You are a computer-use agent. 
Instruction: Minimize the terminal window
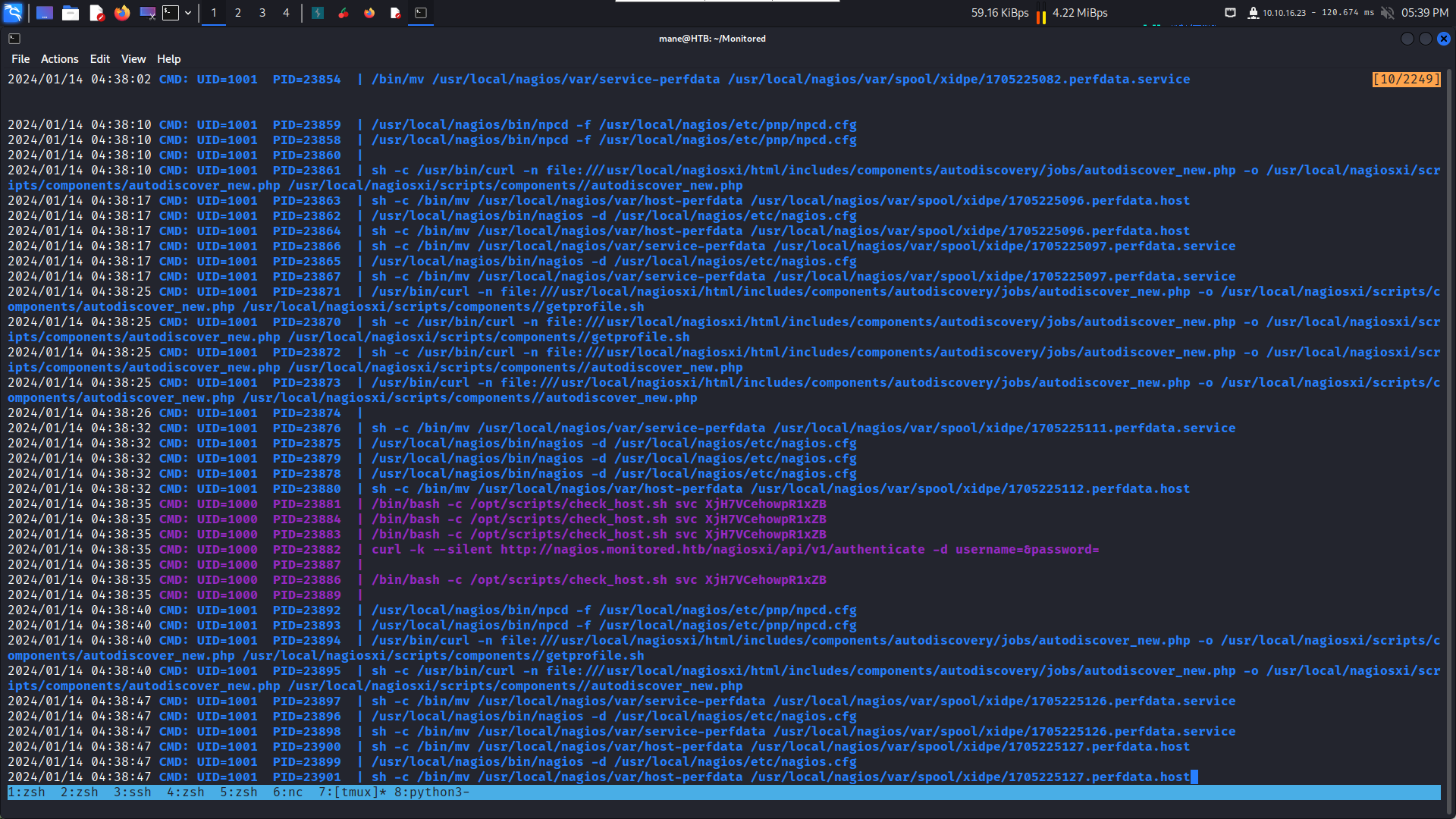click(x=1407, y=39)
